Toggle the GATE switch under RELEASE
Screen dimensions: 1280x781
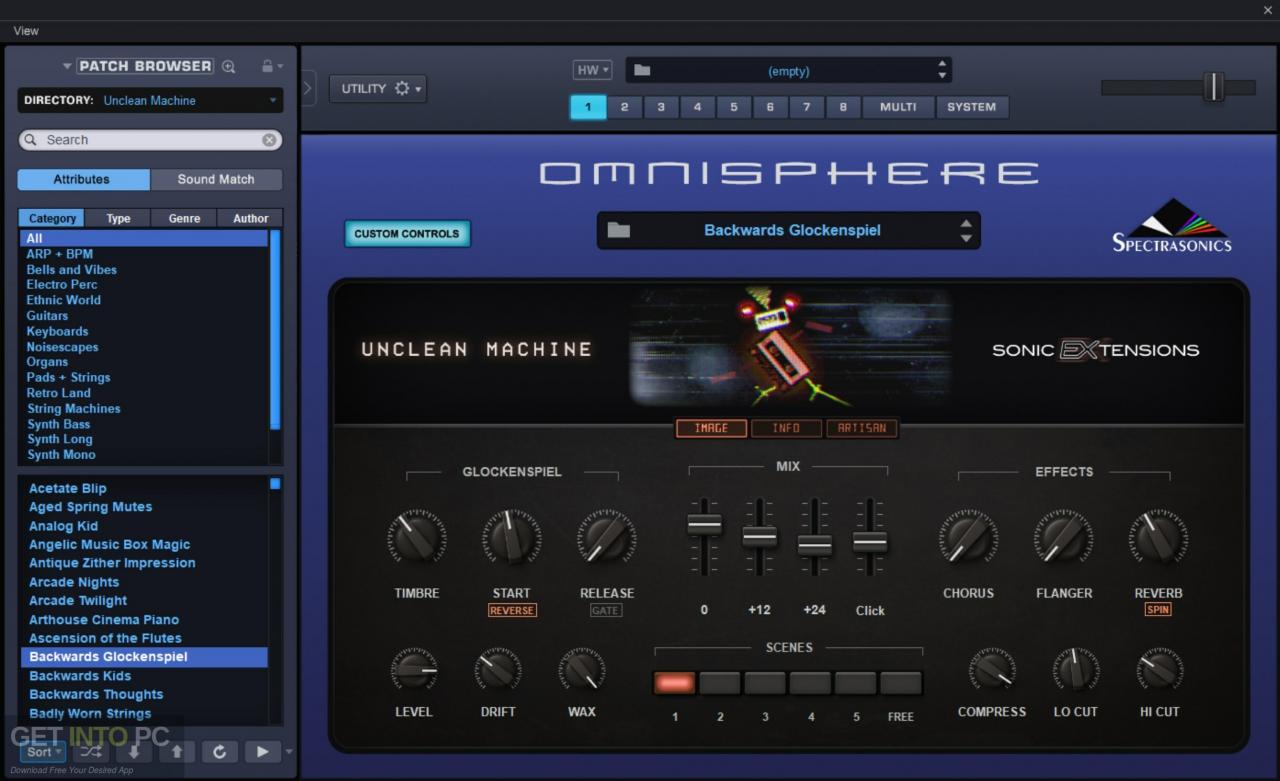tap(606, 610)
